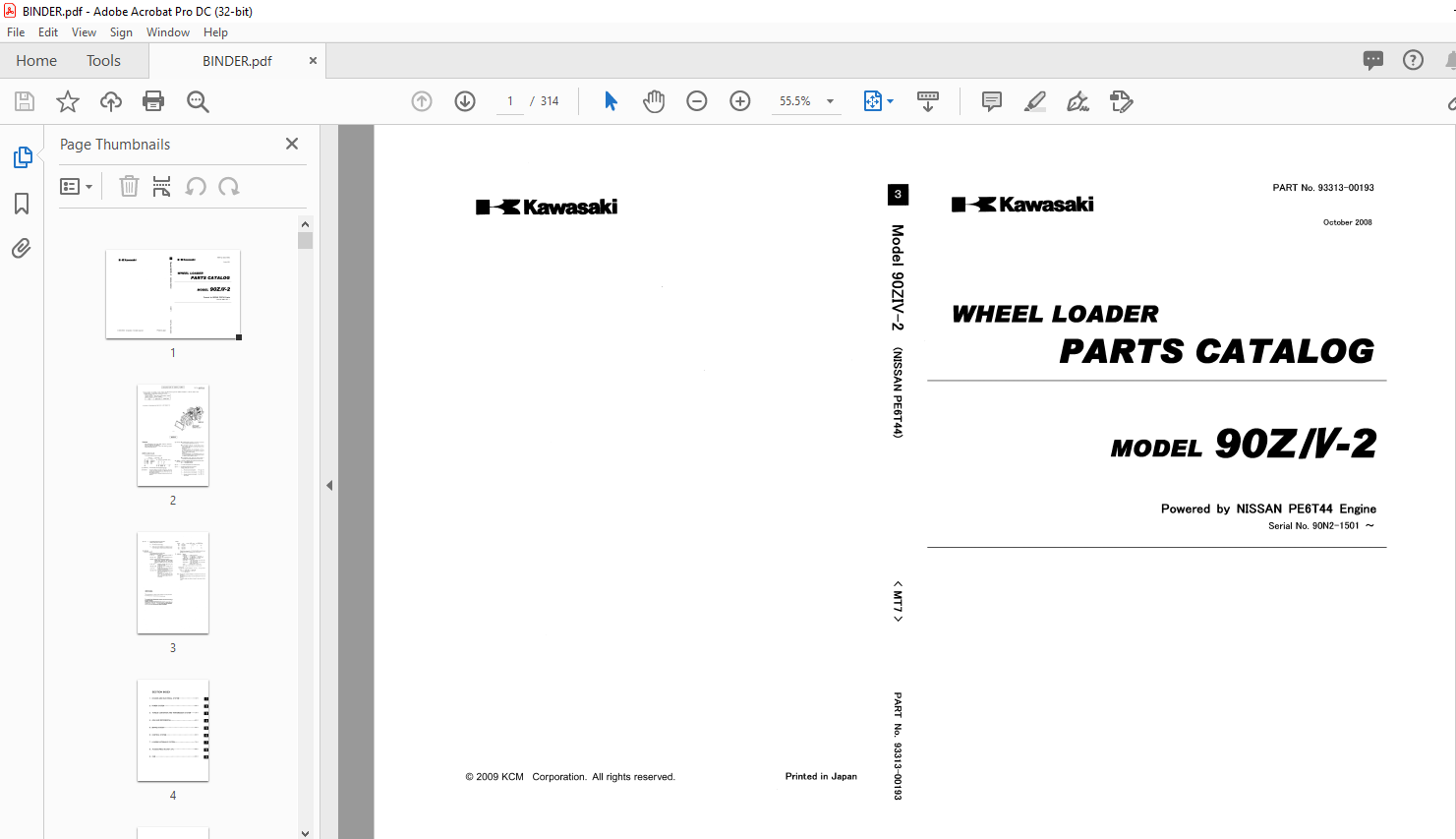Activate the Hand pan tool
1456x839 pixels.
tap(654, 101)
